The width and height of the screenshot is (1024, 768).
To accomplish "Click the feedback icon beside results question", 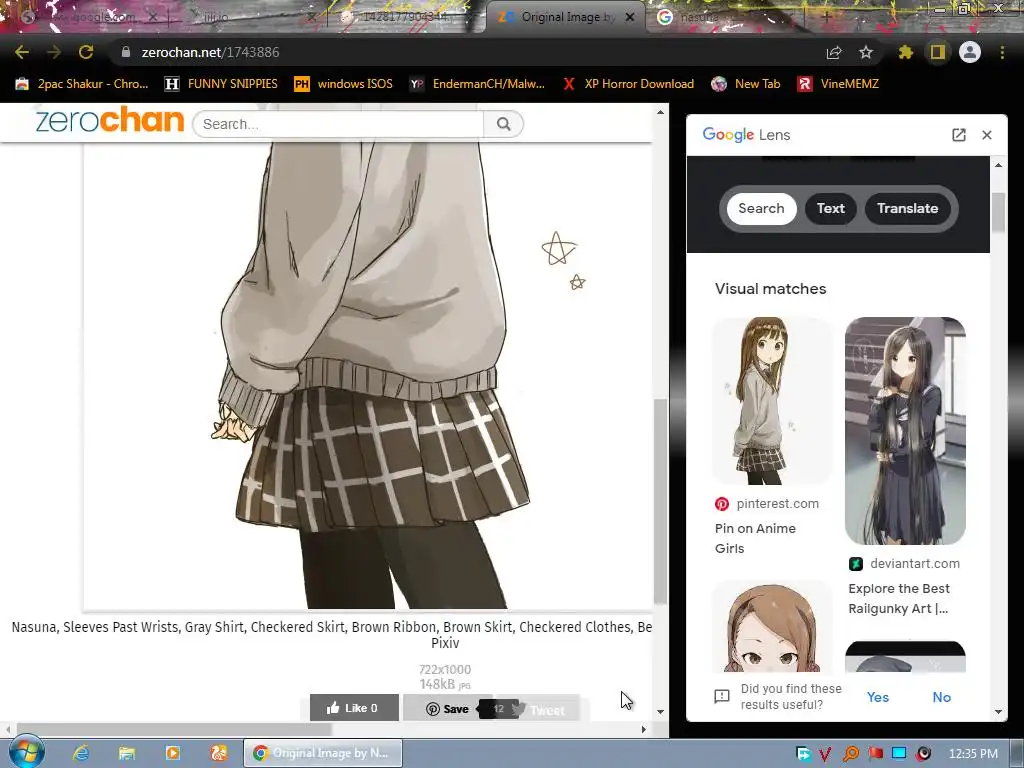I will [722, 697].
